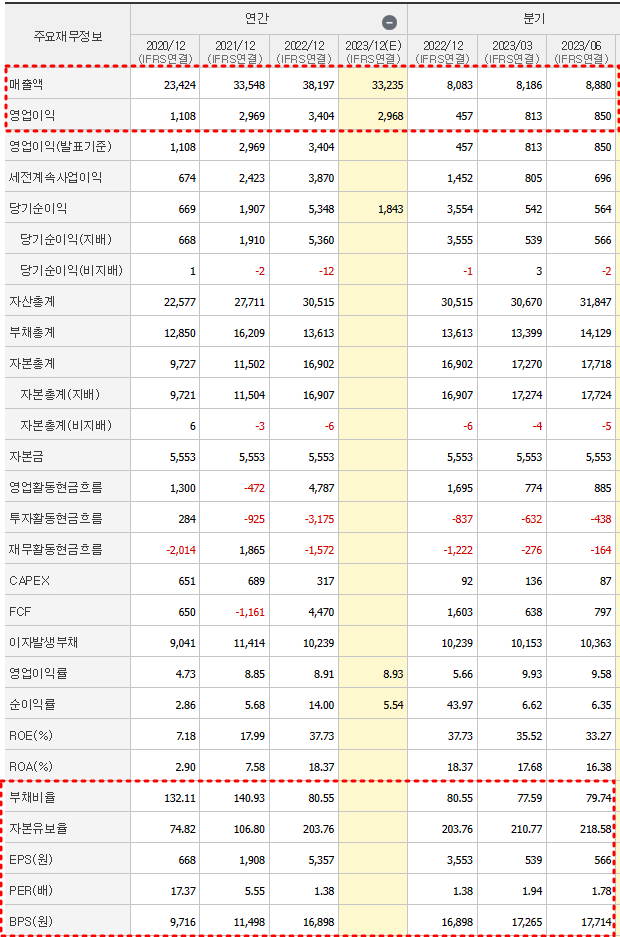620x937 pixels.
Task: Select the ROA(%) row label
Action: [30, 767]
